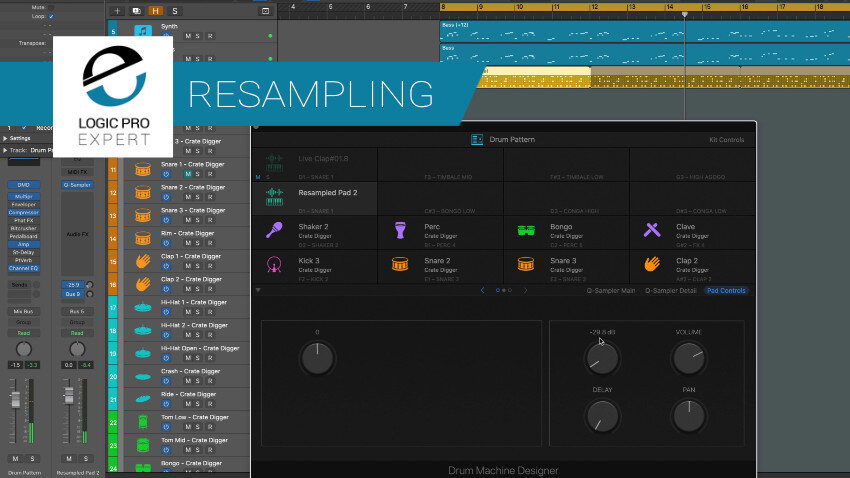This screenshot has height=478, width=850.
Task: Select the Bass (+12) MIDI region
Action: coord(645,31)
